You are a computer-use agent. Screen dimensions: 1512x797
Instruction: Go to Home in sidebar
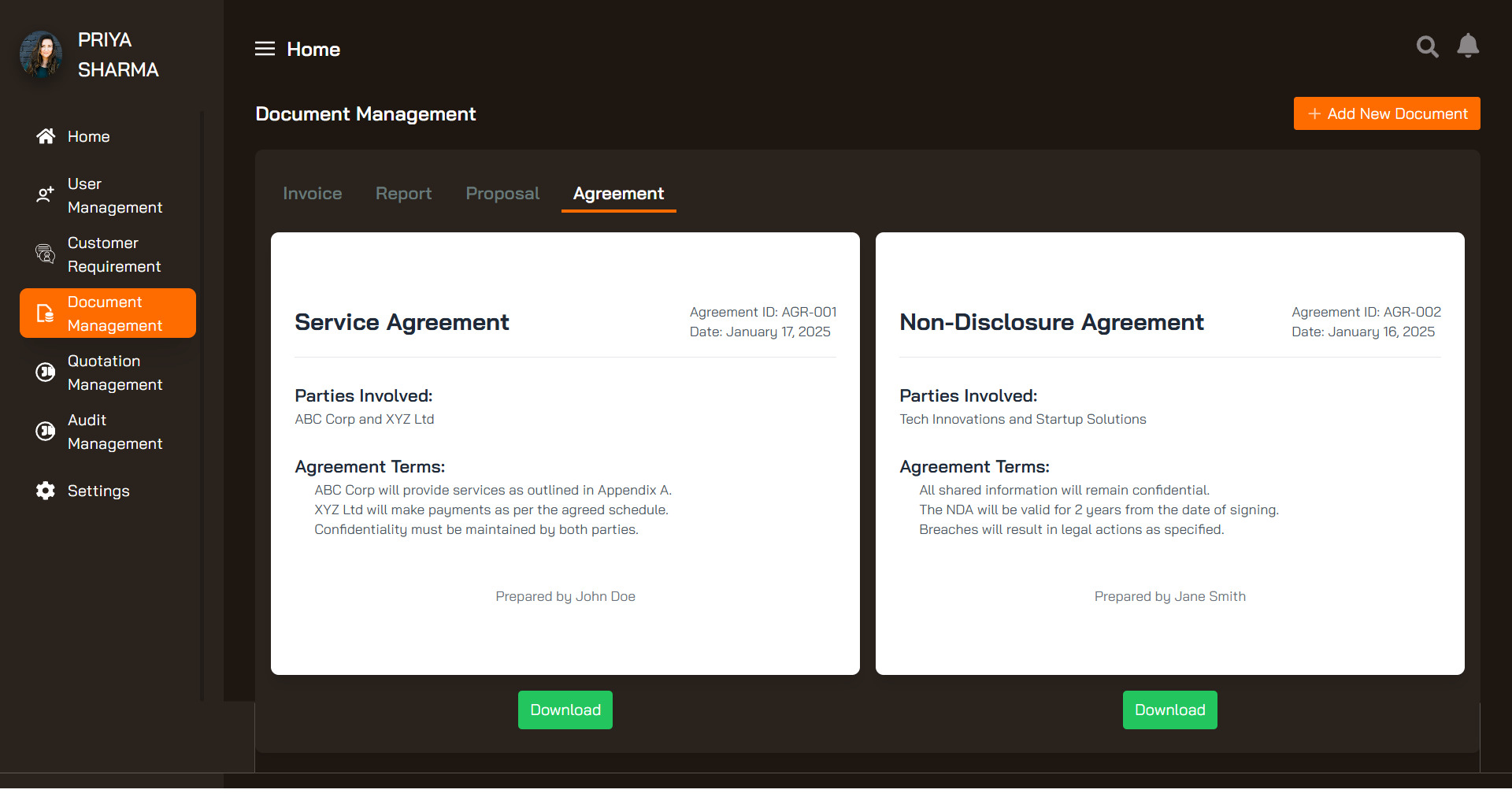[108, 136]
